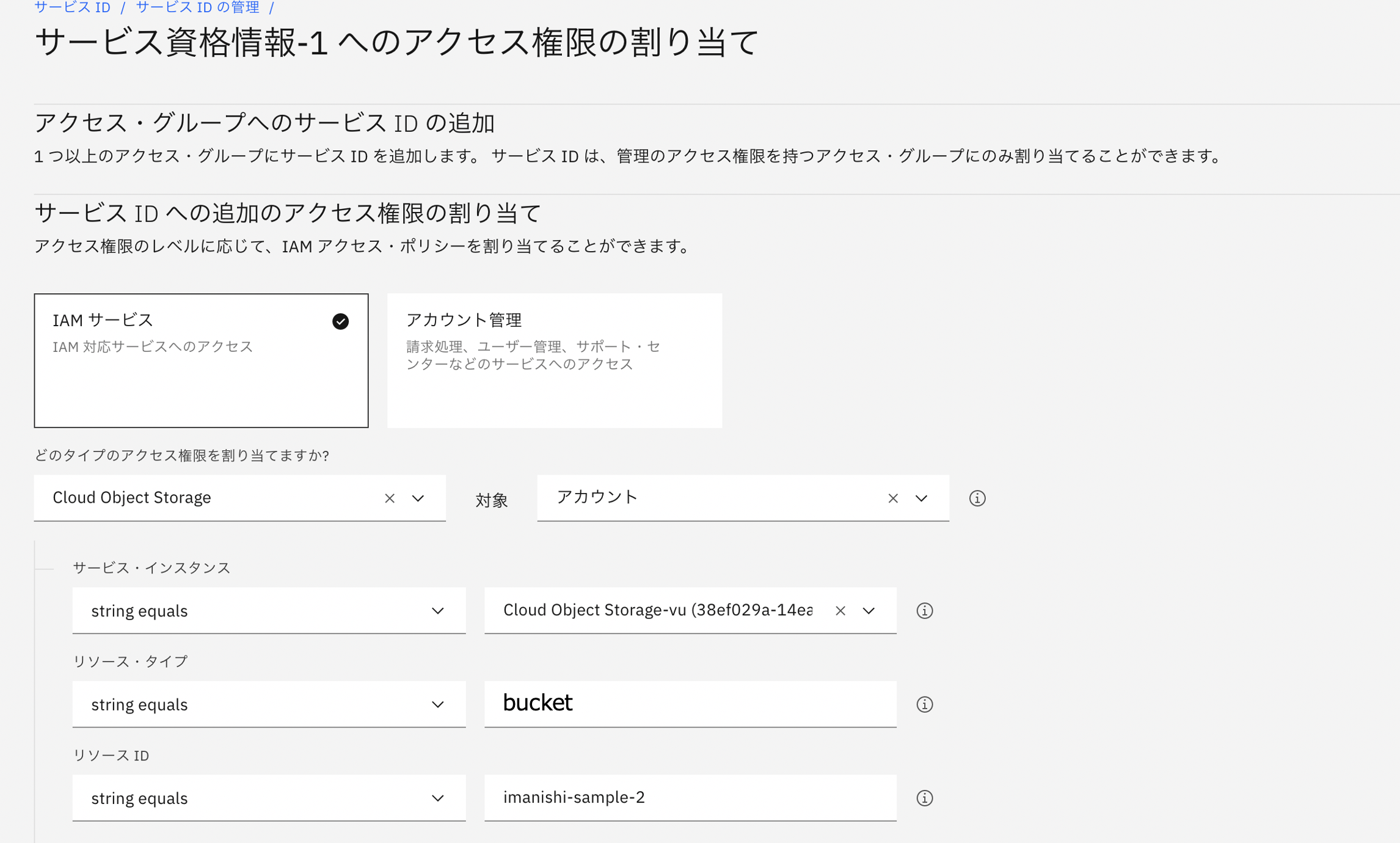Open resource type string equals operator dropdown
The height and width of the screenshot is (843, 1400).
[269, 704]
